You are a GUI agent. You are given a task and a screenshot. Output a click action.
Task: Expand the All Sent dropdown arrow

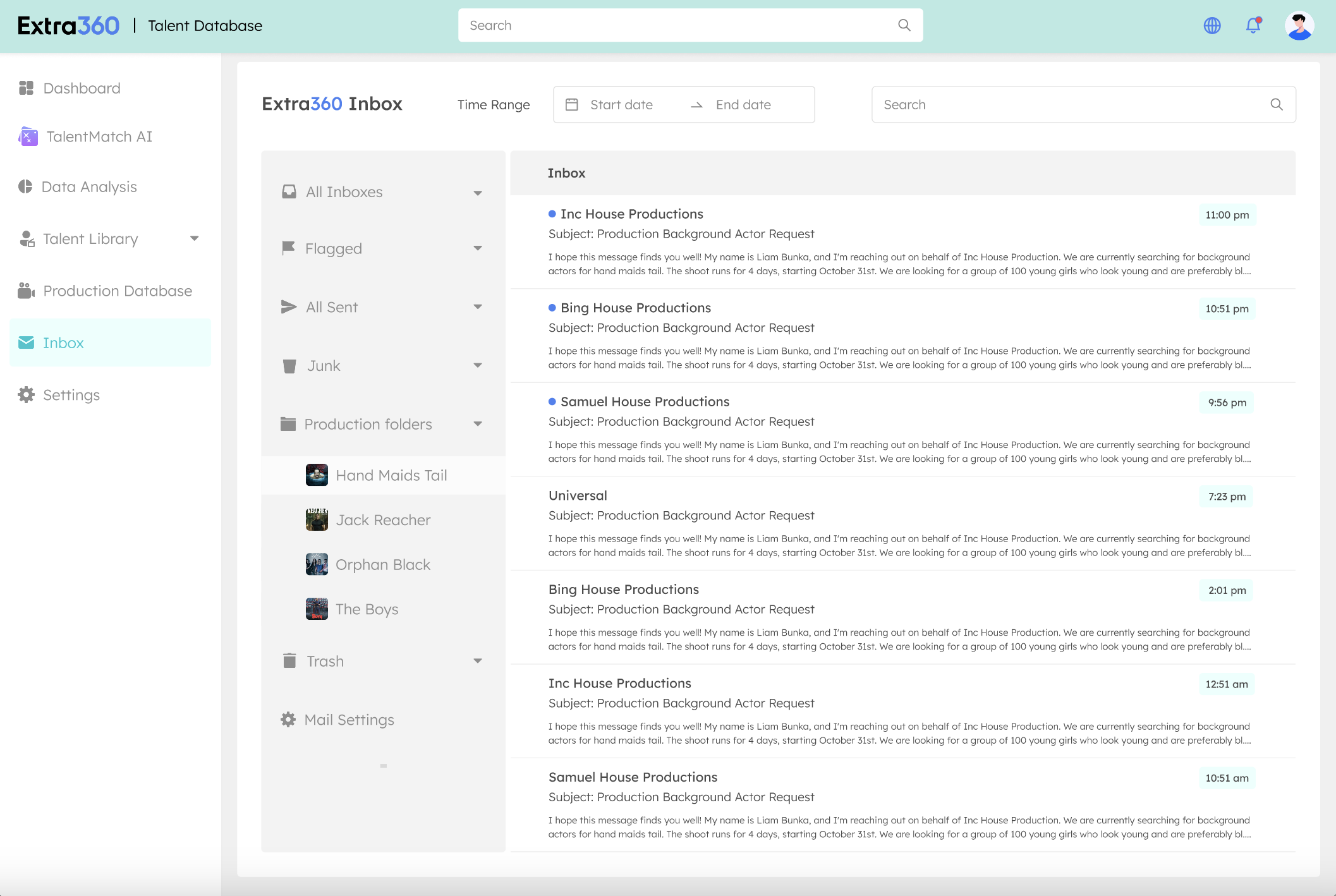478,307
